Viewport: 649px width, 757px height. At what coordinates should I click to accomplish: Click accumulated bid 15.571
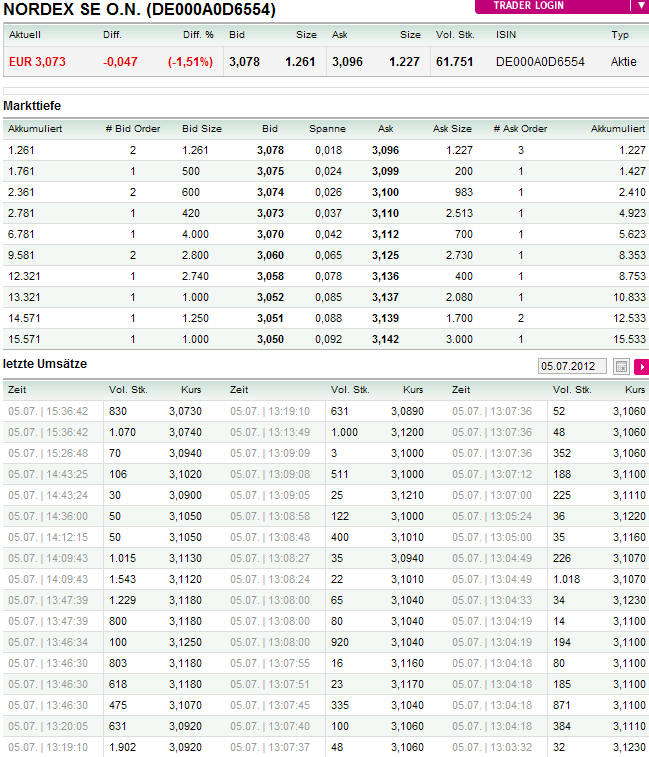click(24, 339)
